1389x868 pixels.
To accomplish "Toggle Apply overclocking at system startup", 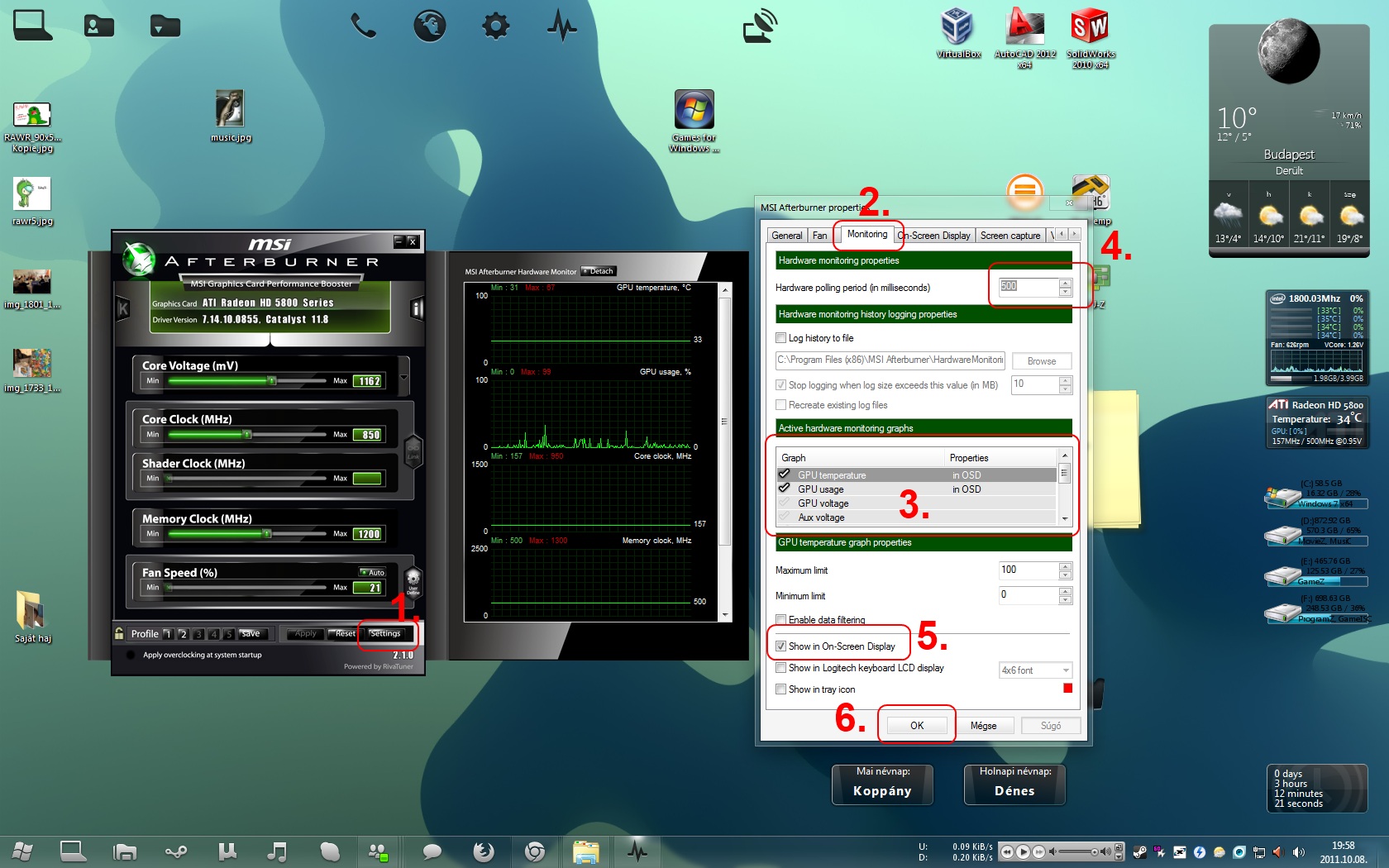I will coord(130,655).
